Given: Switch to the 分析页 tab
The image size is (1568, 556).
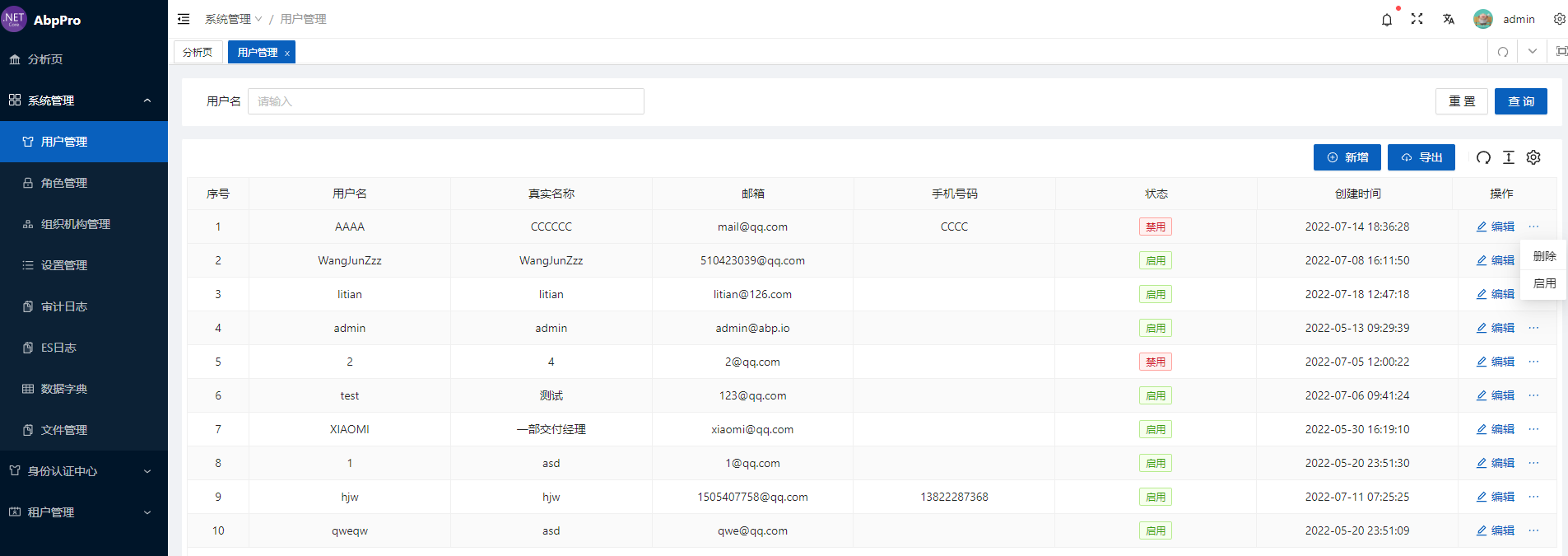Looking at the screenshot, I should pos(198,52).
